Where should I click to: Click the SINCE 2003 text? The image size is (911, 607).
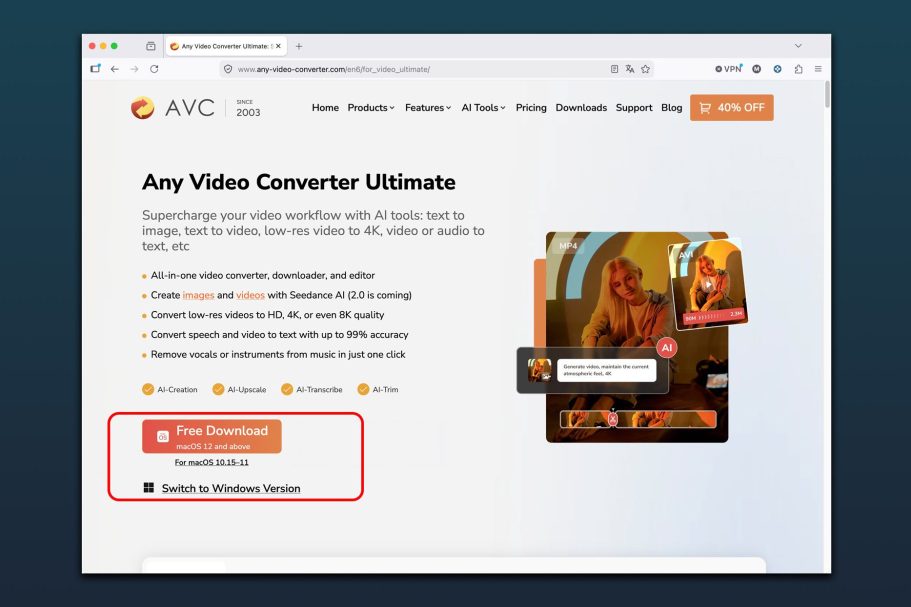click(248, 108)
